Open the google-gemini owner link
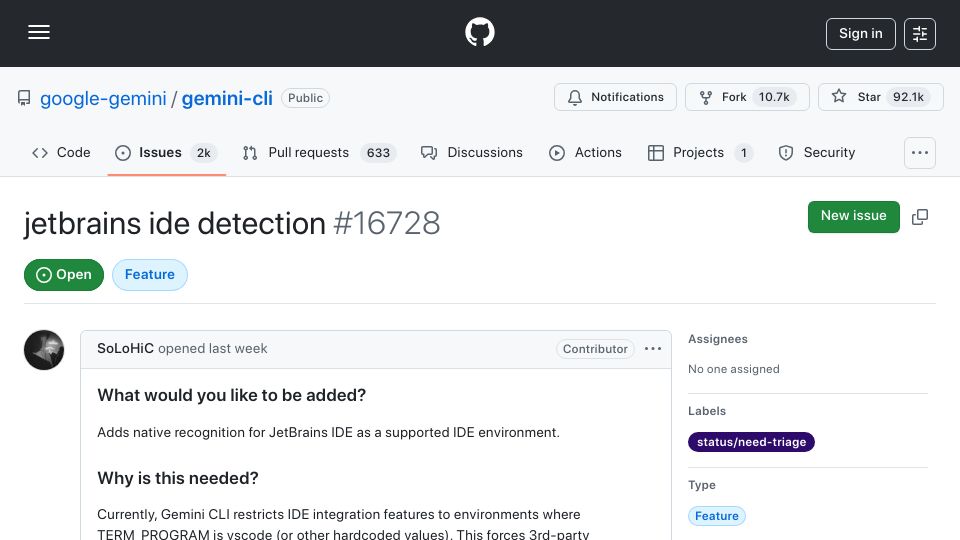 (x=103, y=98)
